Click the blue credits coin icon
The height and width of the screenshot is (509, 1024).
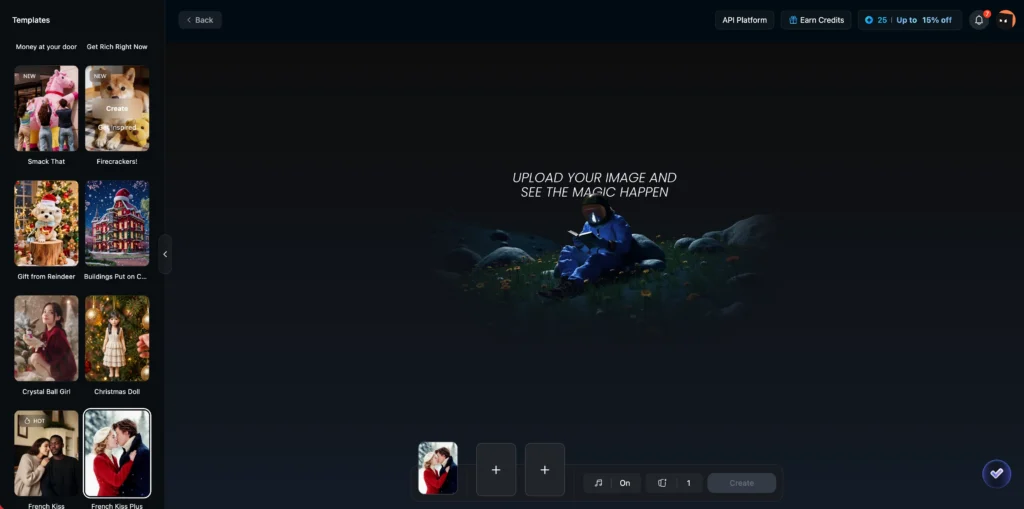point(869,20)
